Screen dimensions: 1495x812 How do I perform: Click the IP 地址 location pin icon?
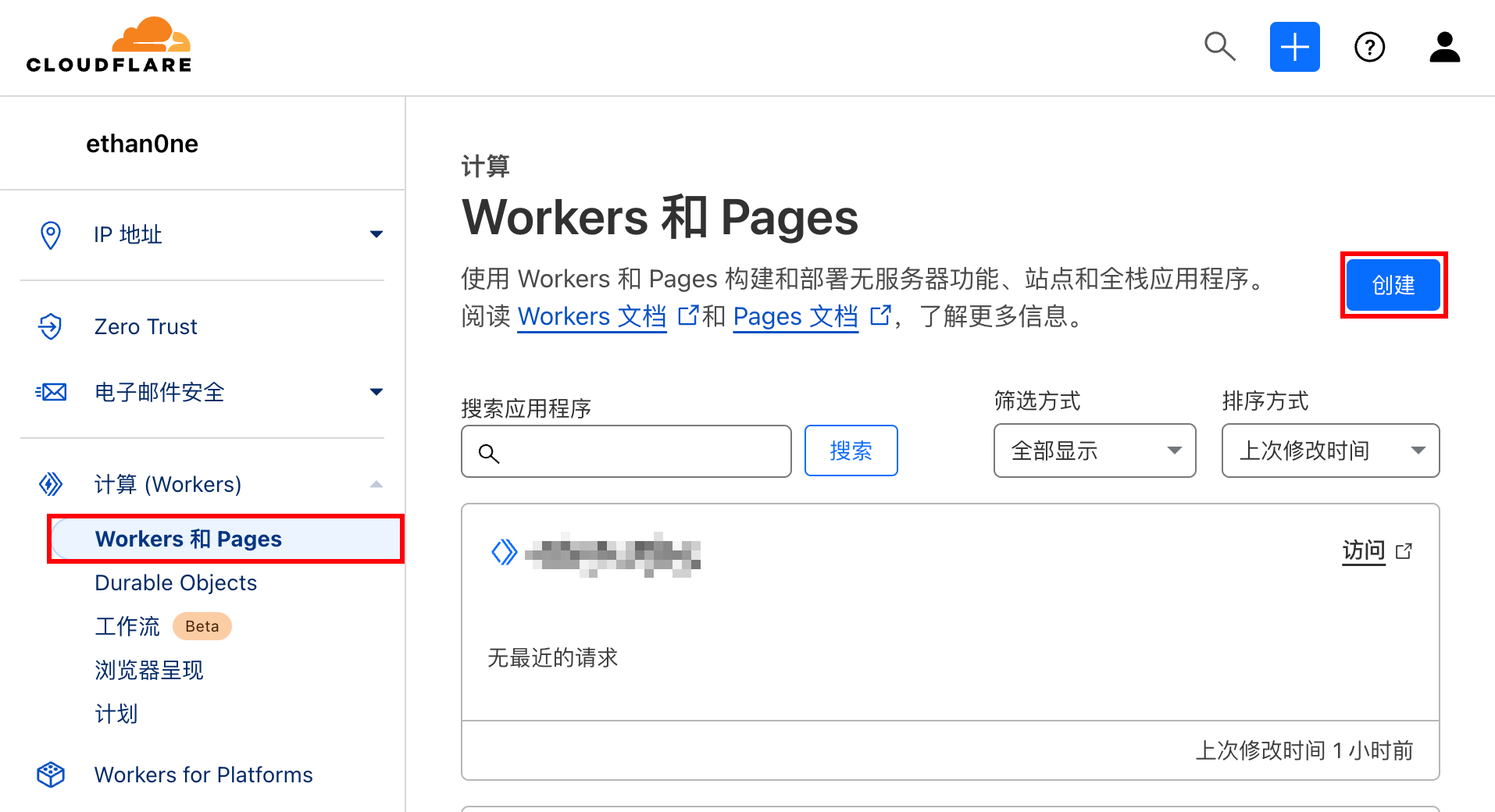51,235
